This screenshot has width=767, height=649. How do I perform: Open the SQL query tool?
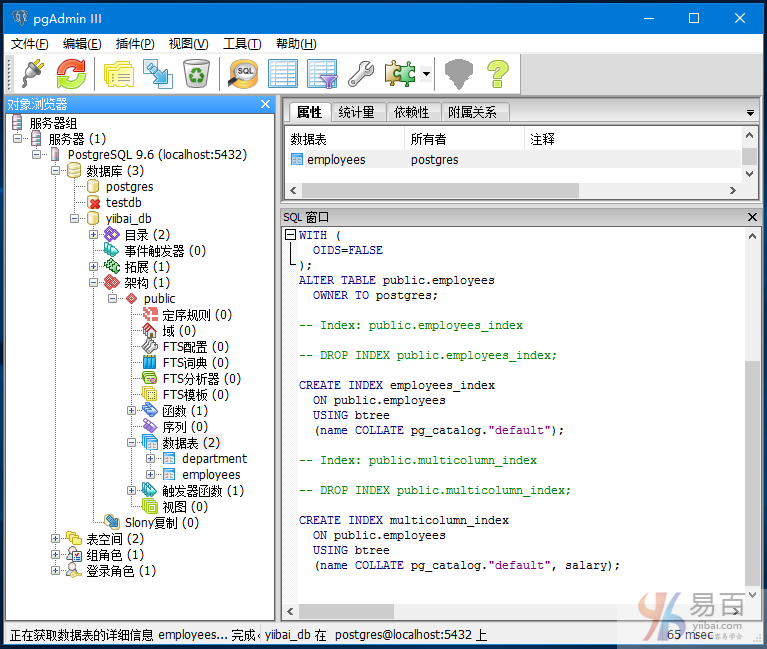pyautogui.click(x=244, y=73)
